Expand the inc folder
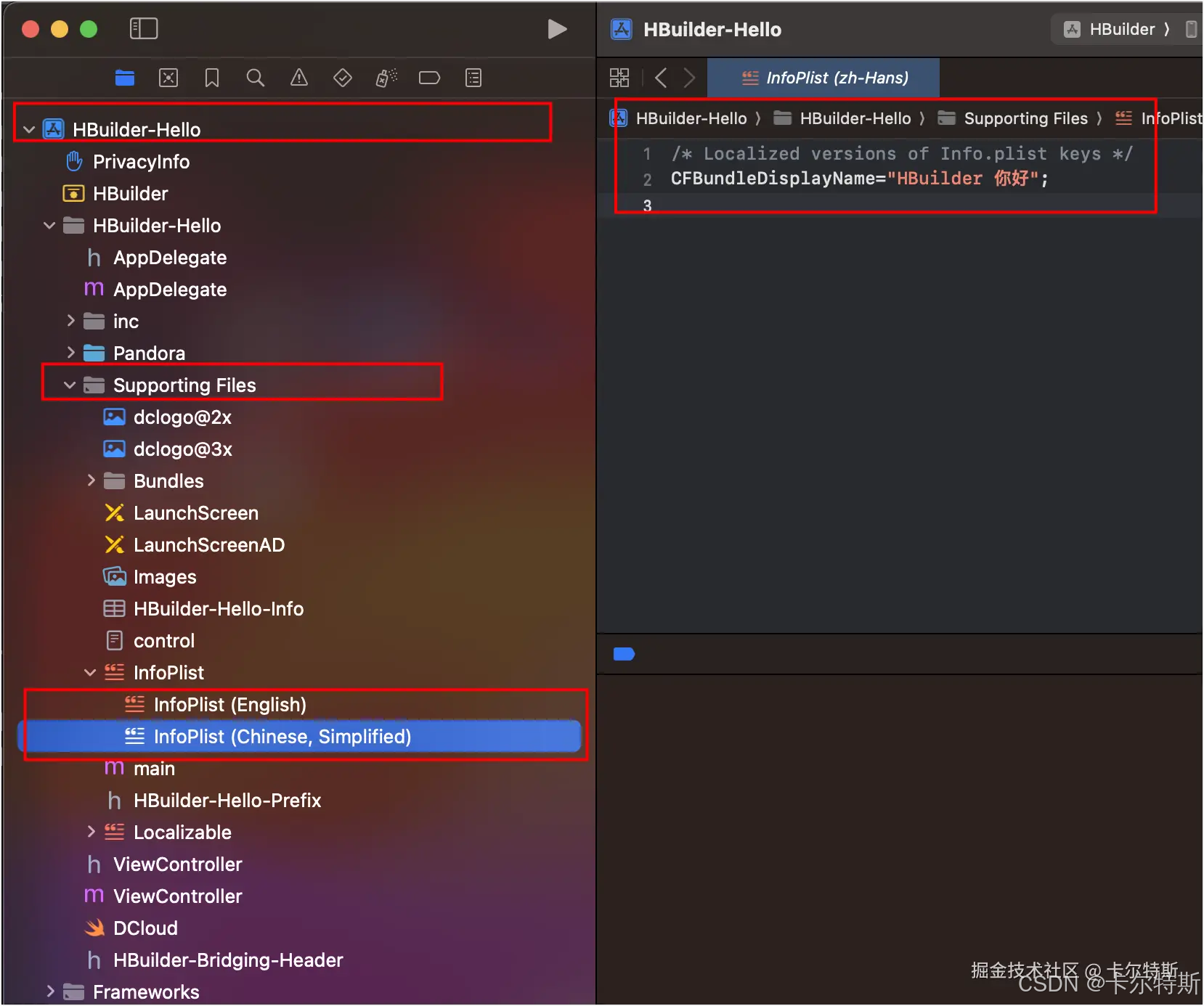 click(70, 321)
